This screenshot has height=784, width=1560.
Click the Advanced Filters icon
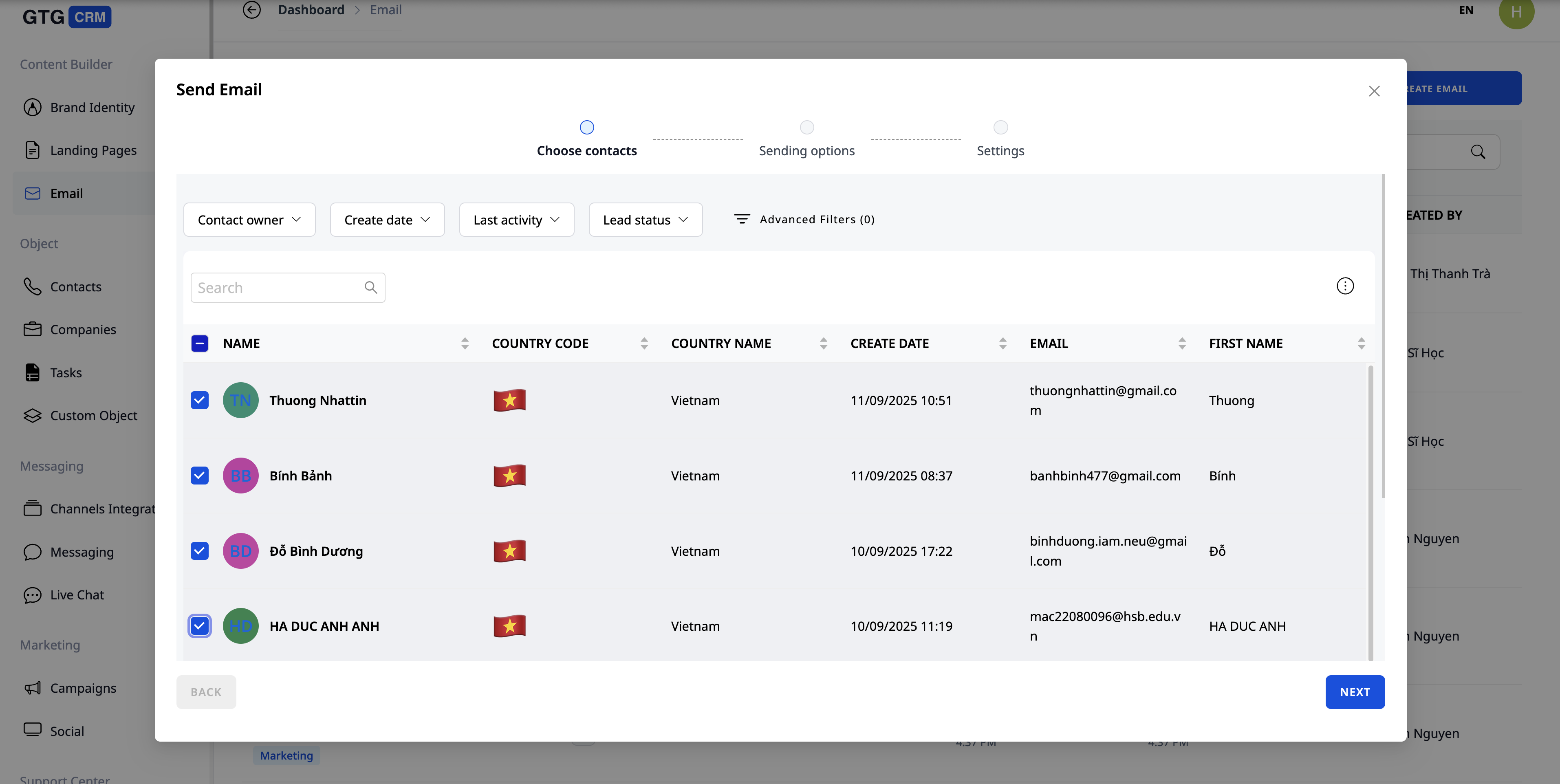coord(742,219)
